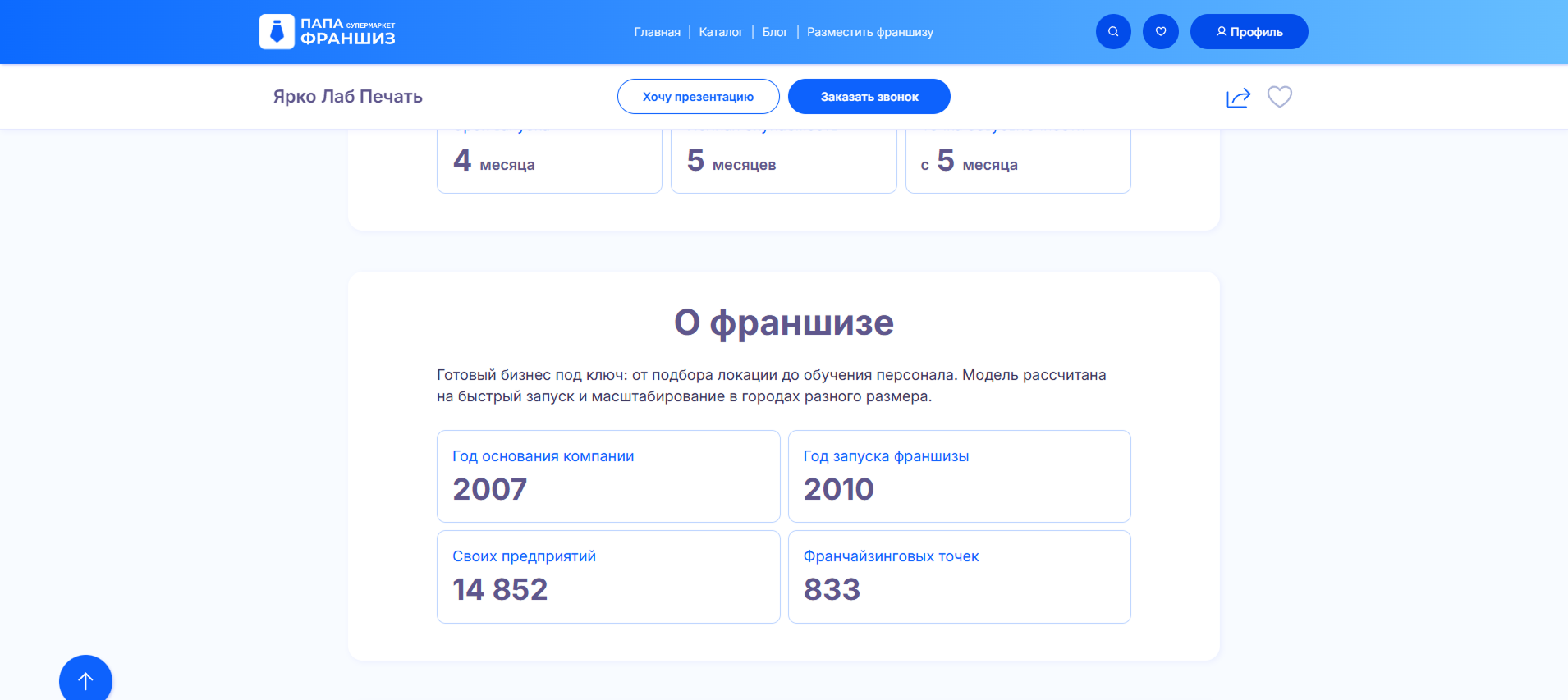Select Разместить франшизу link
The width and height of the screenshot is (1568, 700).
[870, 32]
